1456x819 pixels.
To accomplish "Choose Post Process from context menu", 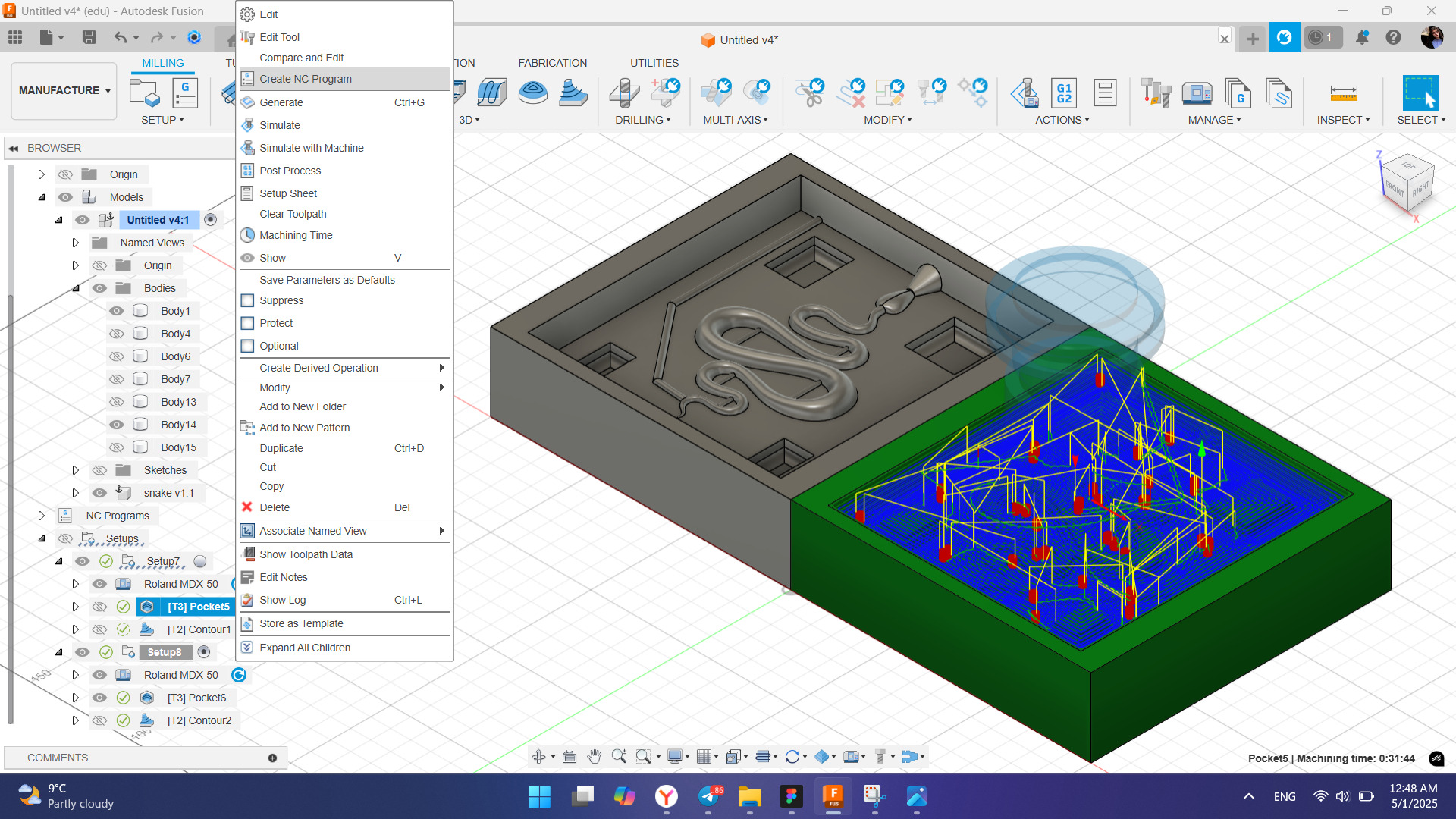I will click(x=344, y=171).
